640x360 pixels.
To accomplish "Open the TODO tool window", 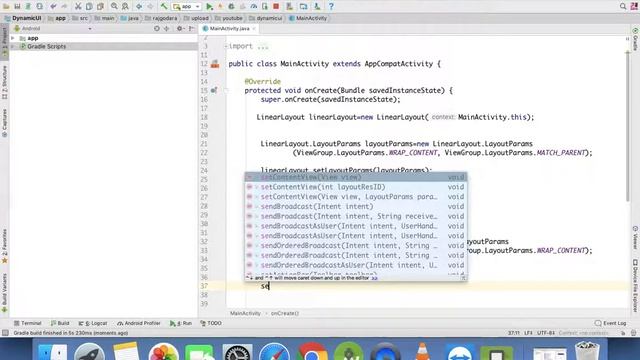I will click(x=211, y=323).
